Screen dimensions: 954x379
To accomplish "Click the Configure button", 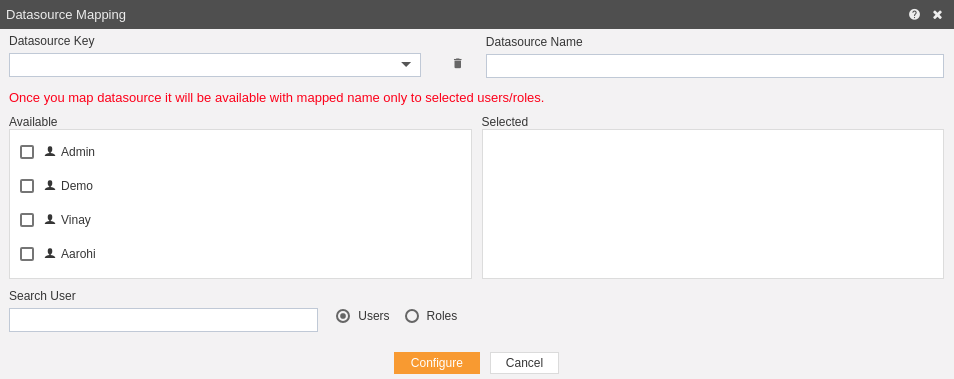I will 437,363.
